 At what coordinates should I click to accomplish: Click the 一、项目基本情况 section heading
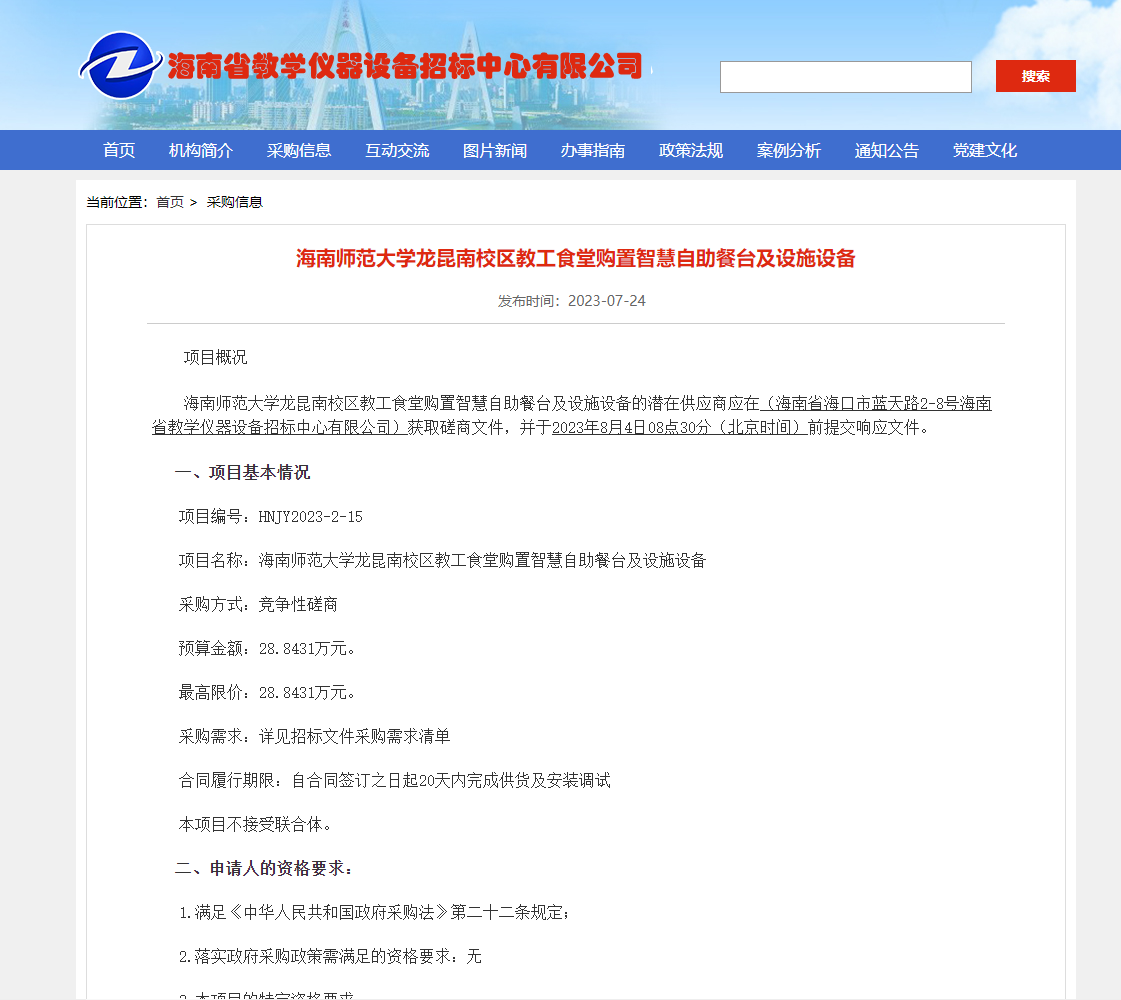242,472
